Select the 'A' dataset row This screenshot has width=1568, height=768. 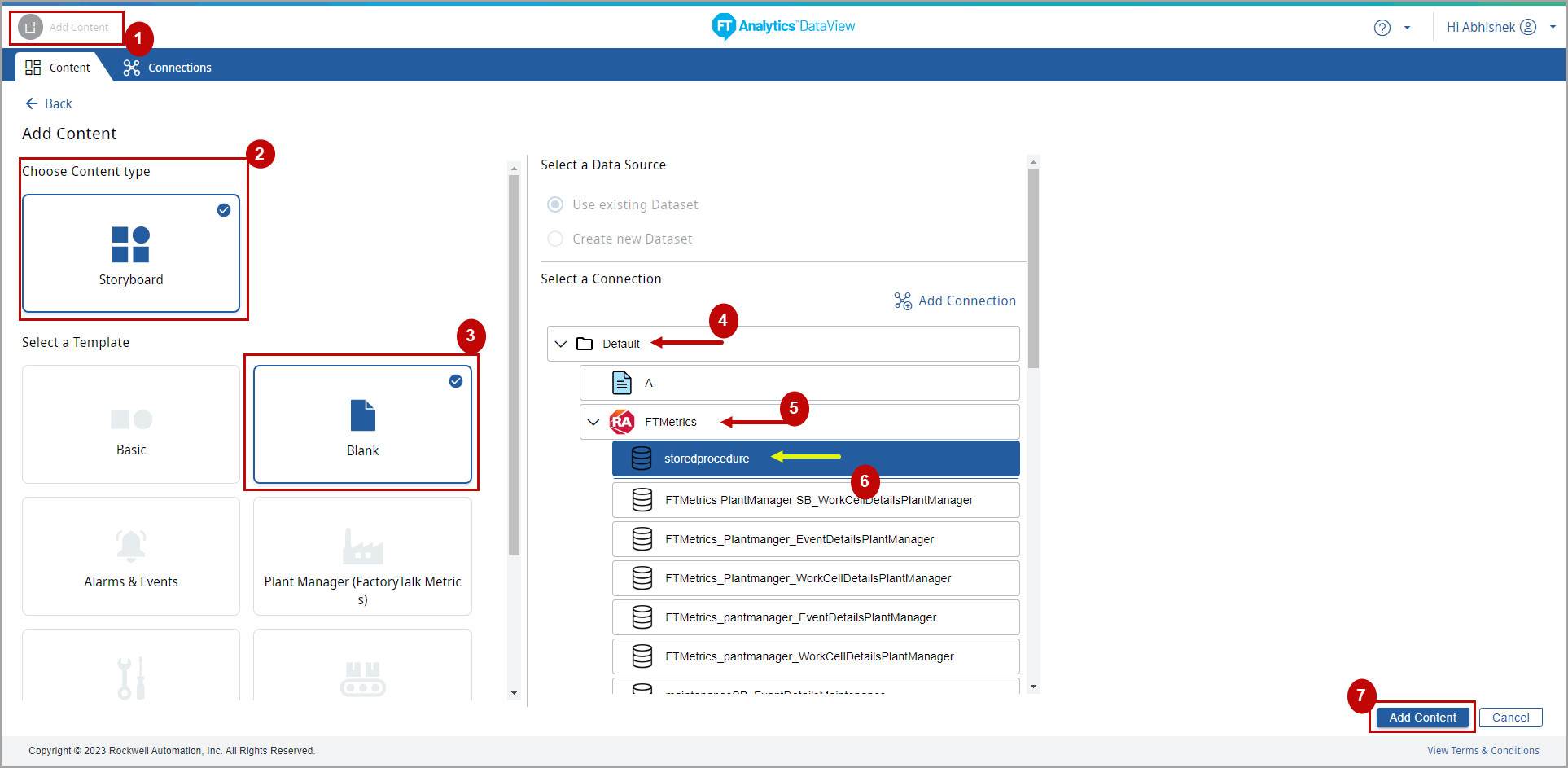coord(799,383)
